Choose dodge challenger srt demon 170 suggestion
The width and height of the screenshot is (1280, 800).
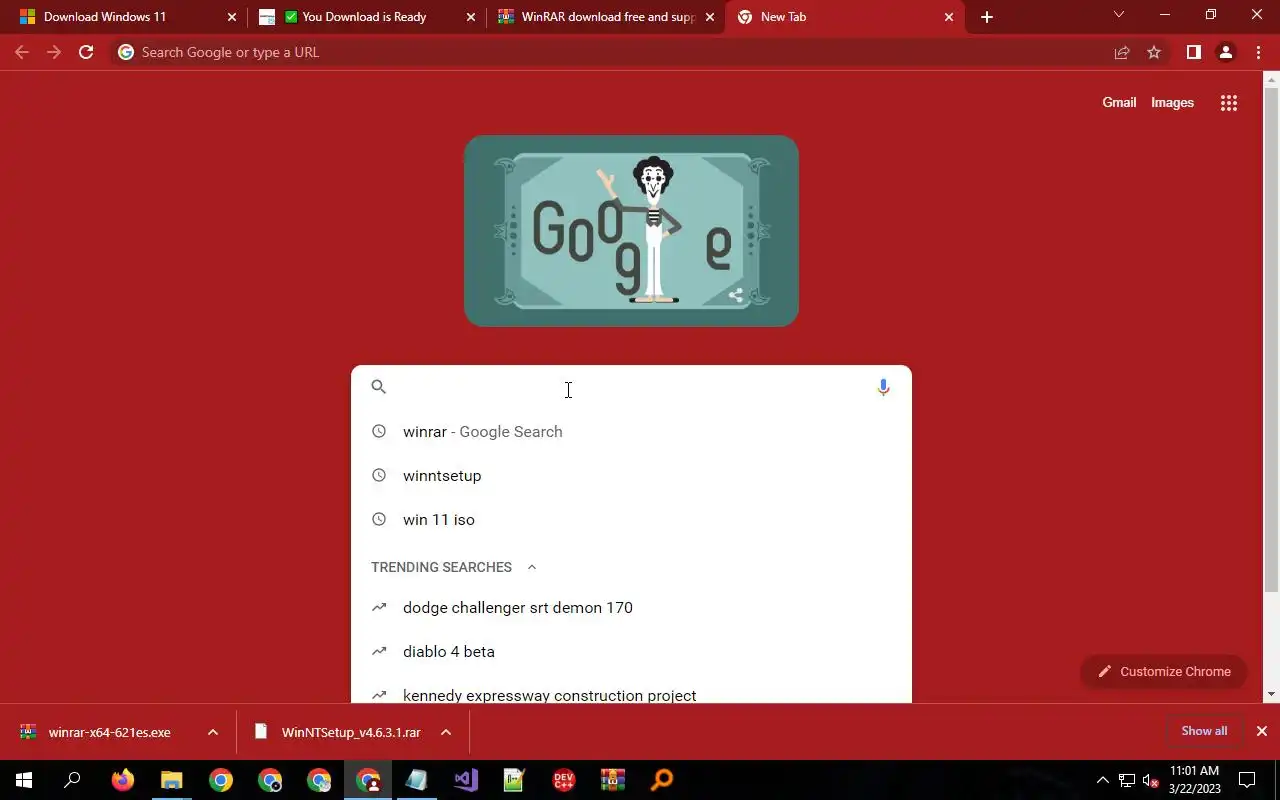(x=631, y=608)
